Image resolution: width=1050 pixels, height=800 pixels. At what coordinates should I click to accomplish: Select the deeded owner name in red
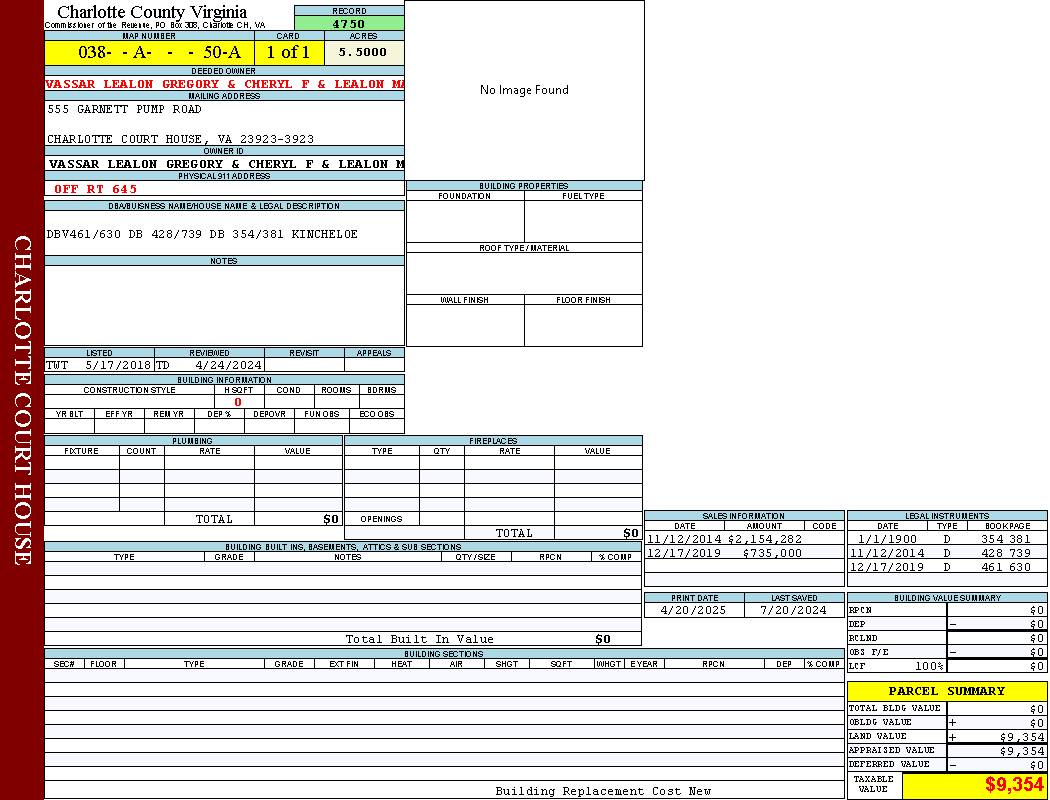pos(224,84)
